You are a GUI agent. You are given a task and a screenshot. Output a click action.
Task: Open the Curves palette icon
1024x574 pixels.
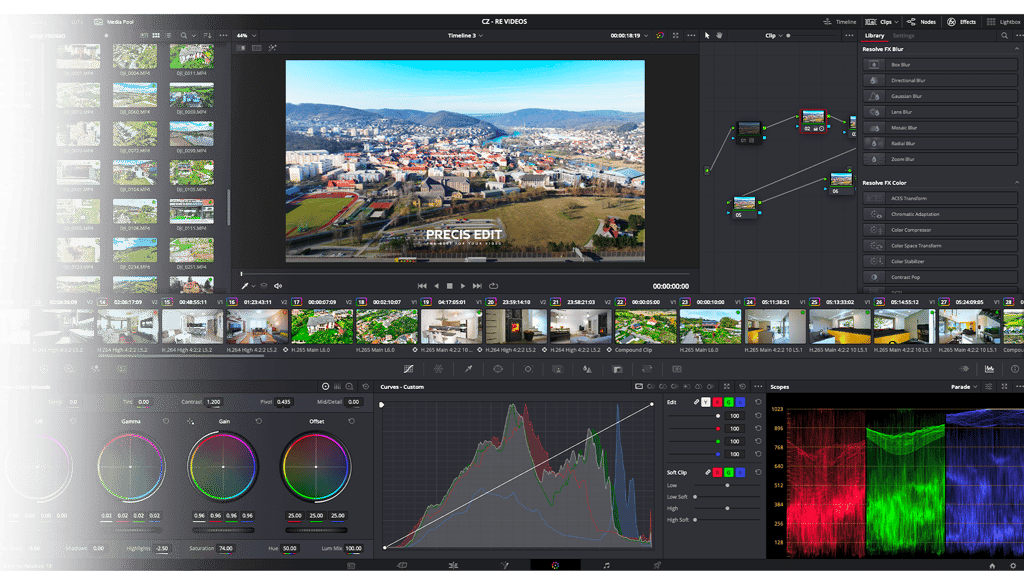[x=408, y=369]
